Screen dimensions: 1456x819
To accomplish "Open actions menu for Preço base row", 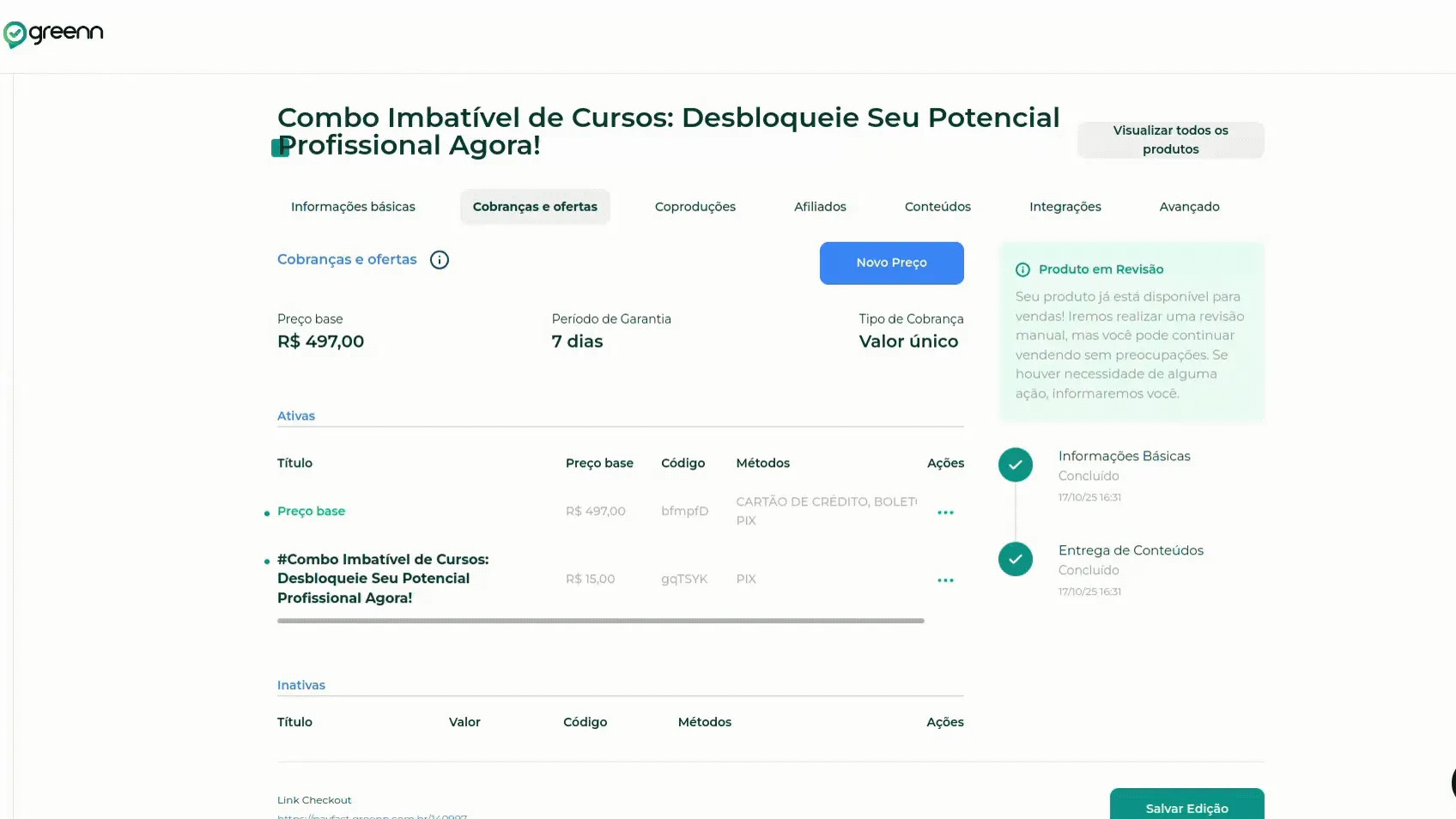I will 945,513.
